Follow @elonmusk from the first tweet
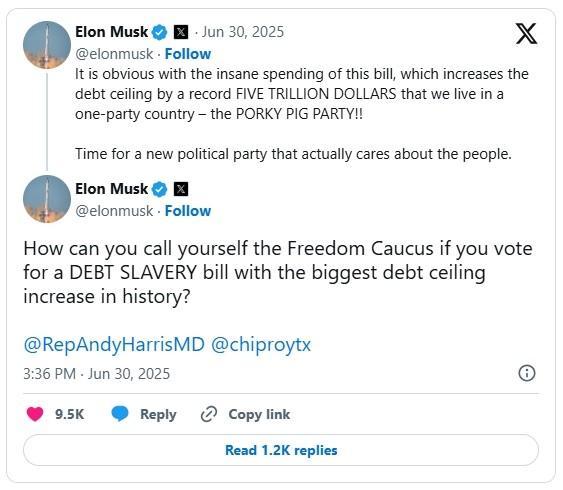Screen dimensions: 563x490 [x=188, y=54]
